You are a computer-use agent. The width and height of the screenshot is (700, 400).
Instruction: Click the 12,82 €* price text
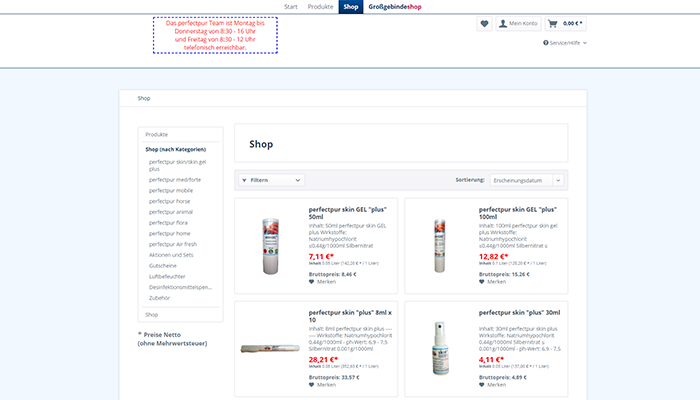493,256
